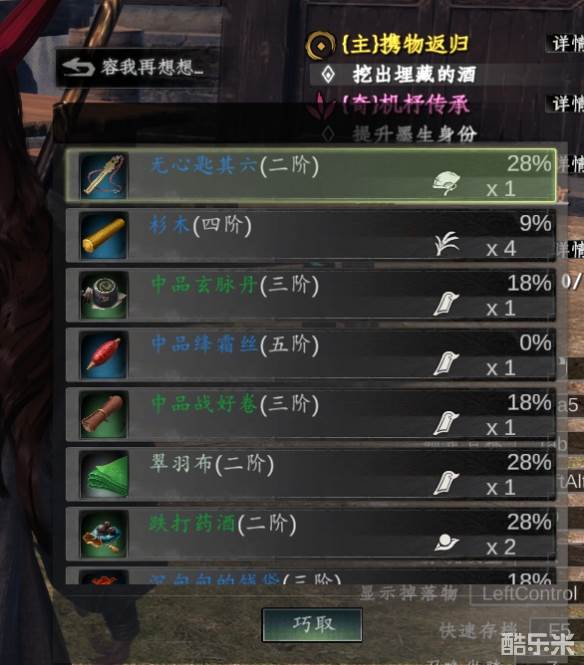
Task: Select the 中品玄脉丹 pill icon
Action: (103, 295)
